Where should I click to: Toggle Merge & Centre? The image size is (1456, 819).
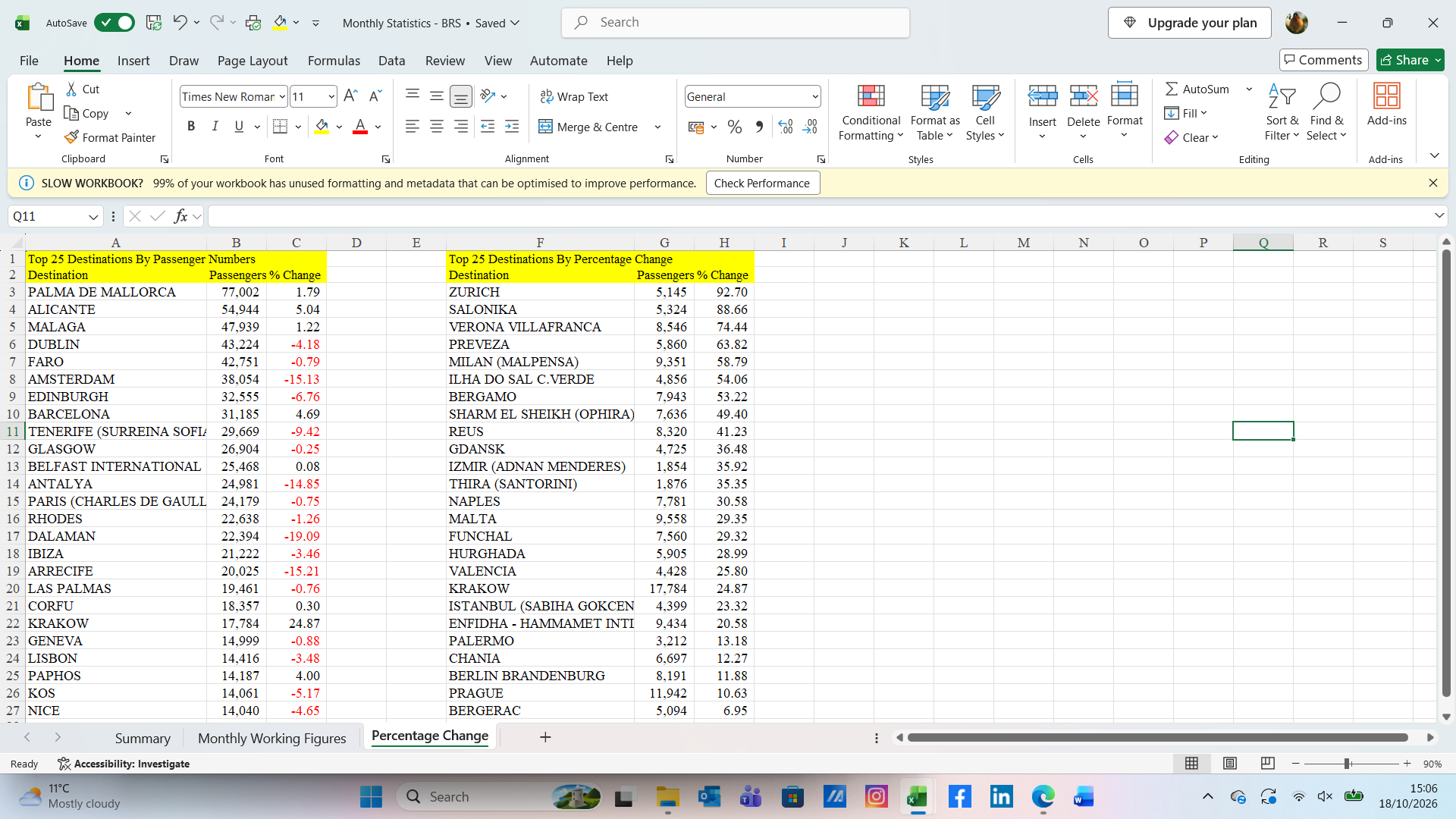588,127
